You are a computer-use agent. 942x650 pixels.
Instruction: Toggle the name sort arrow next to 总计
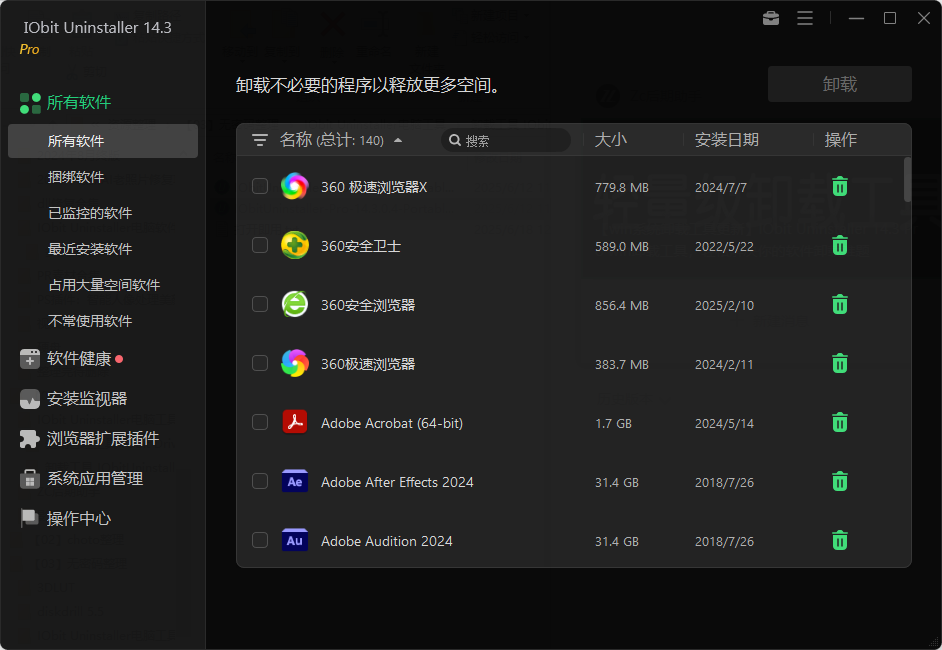[398, 141]
